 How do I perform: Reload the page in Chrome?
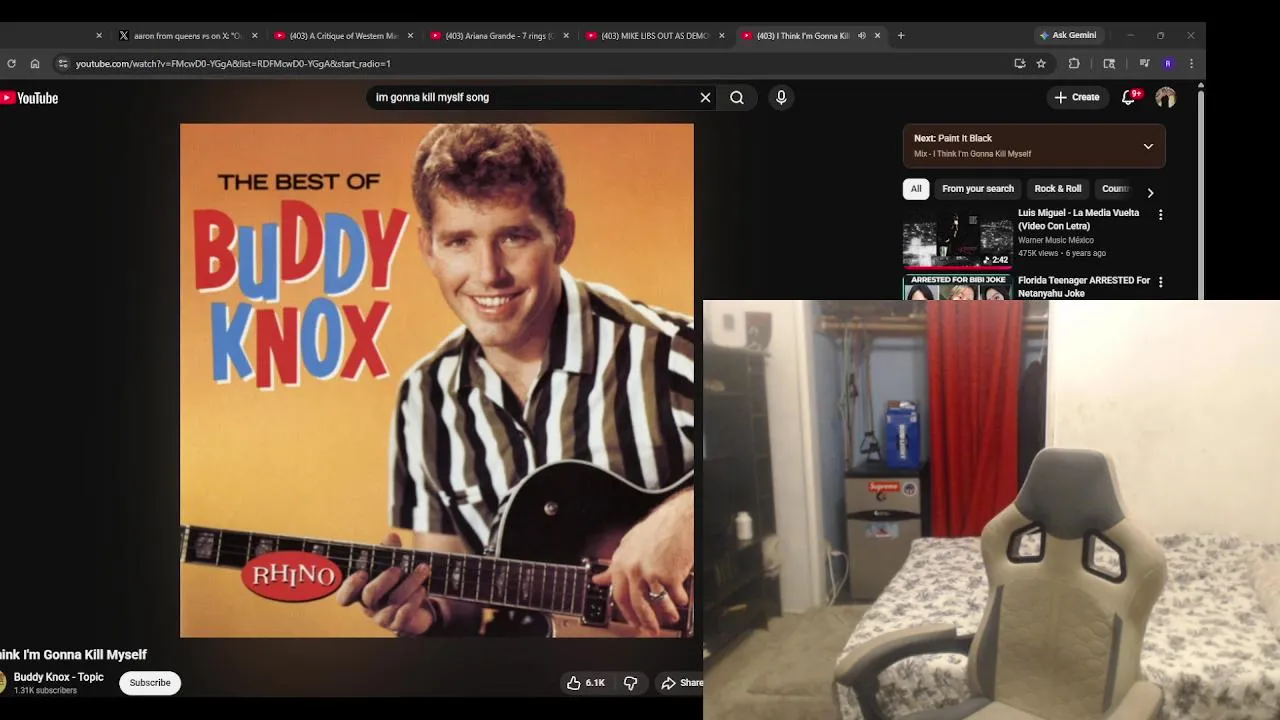pos(11,63)
